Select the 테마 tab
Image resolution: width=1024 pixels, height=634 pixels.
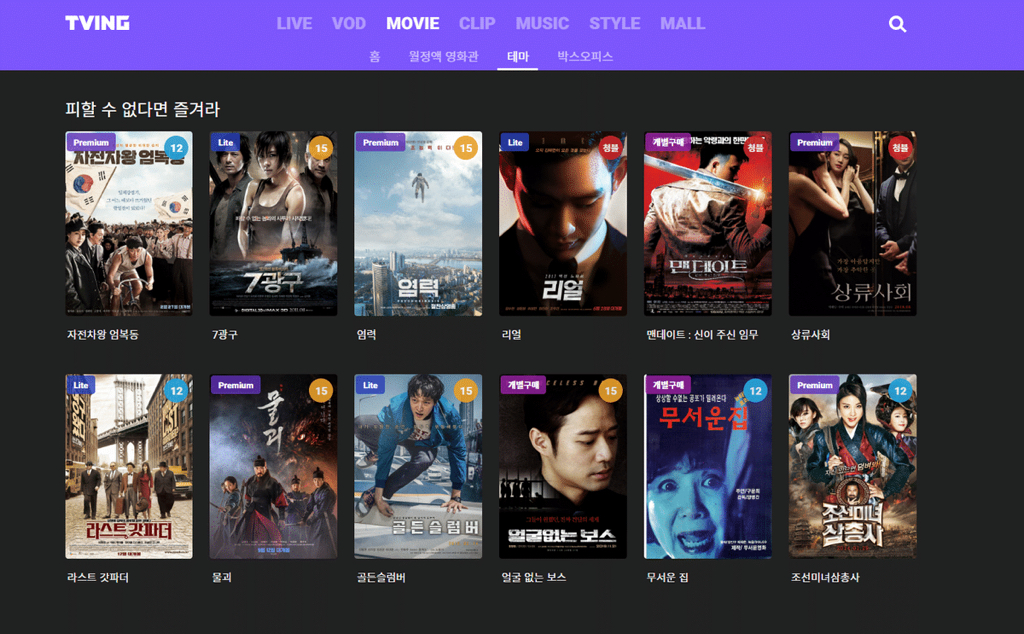pyautogui.click(x=517, y=56)
